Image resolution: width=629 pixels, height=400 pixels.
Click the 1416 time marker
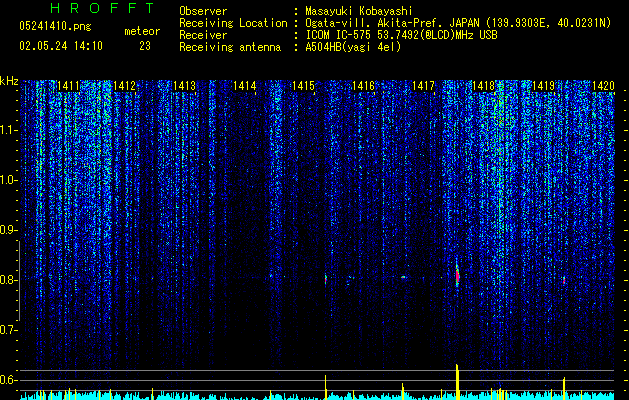point(363,86)
